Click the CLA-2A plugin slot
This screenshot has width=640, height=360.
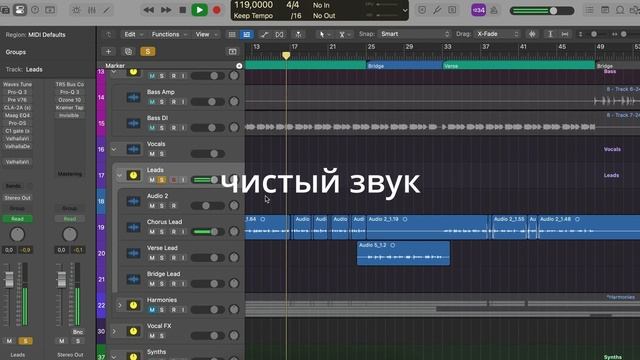point(17,108)
